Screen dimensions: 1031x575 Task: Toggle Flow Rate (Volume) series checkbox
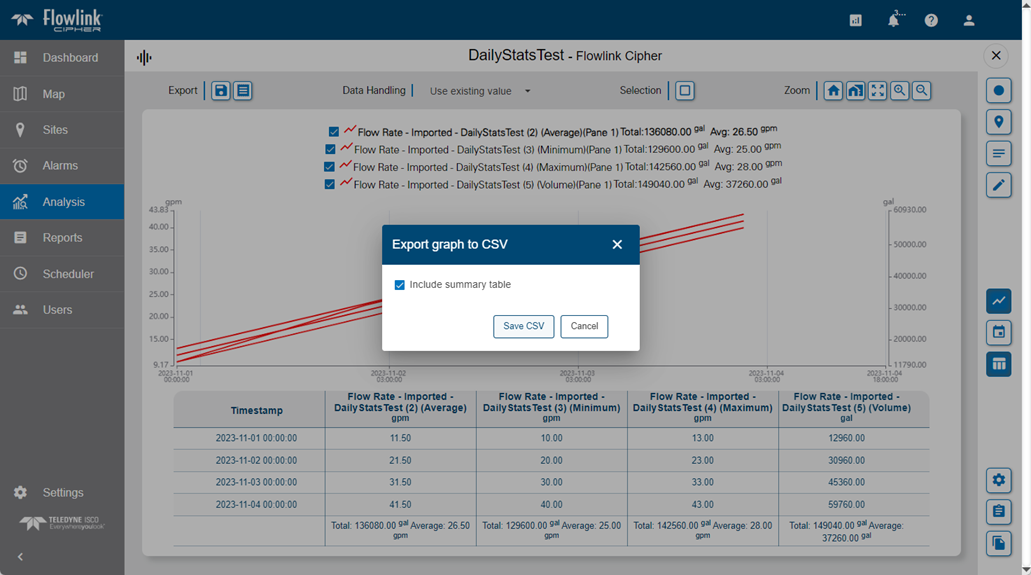click(330, 184)
